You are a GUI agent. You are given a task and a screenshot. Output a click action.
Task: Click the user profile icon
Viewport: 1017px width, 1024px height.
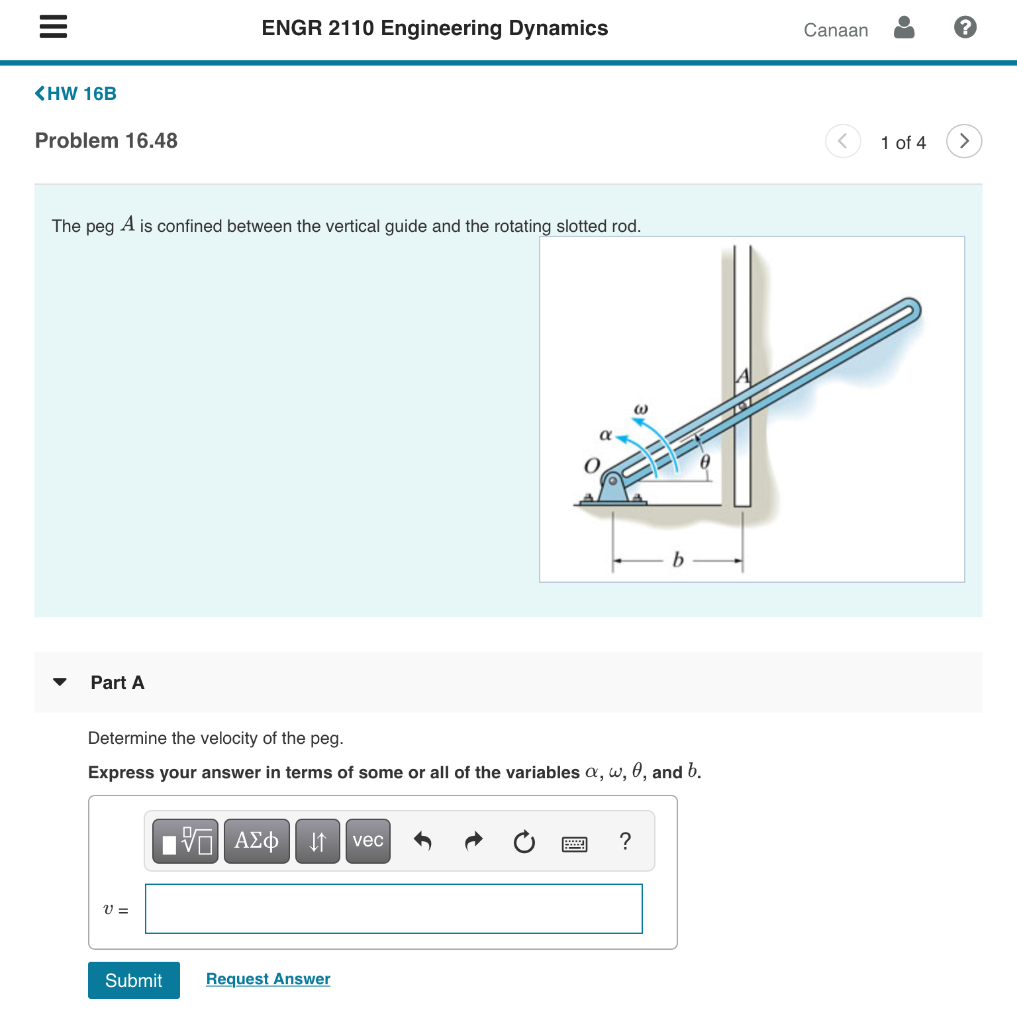904,27
